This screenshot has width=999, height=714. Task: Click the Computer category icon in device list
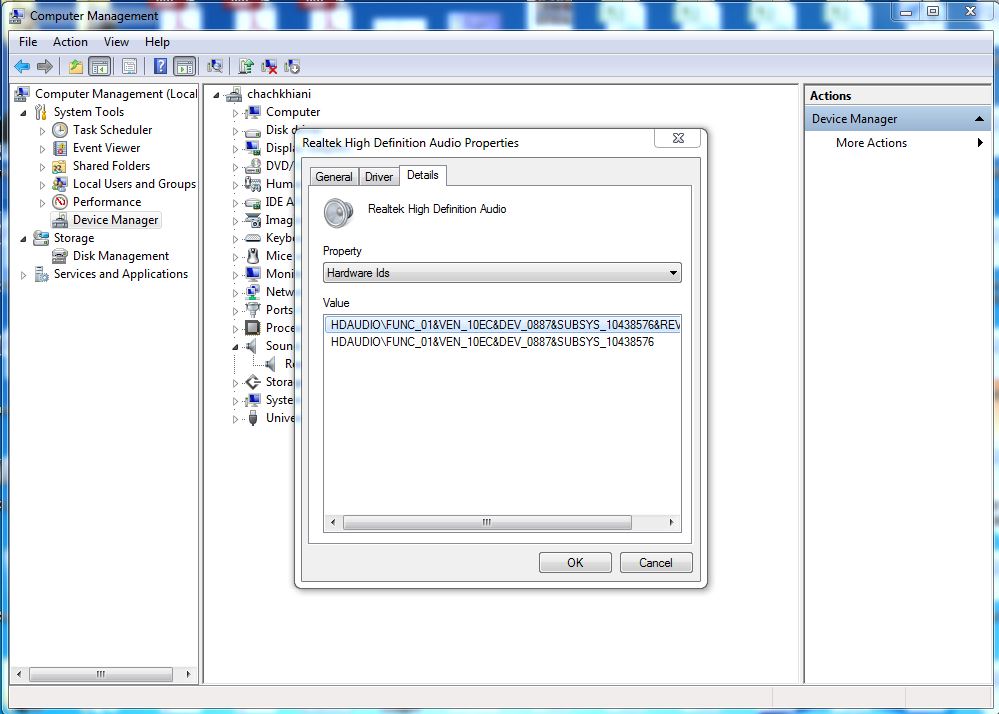253,112
